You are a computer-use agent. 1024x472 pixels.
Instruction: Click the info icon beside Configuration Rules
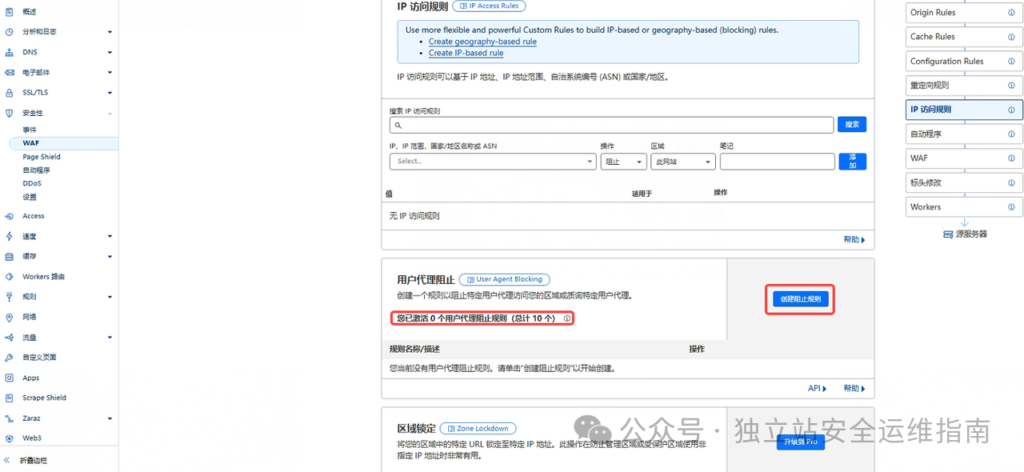click(1012, 61)
